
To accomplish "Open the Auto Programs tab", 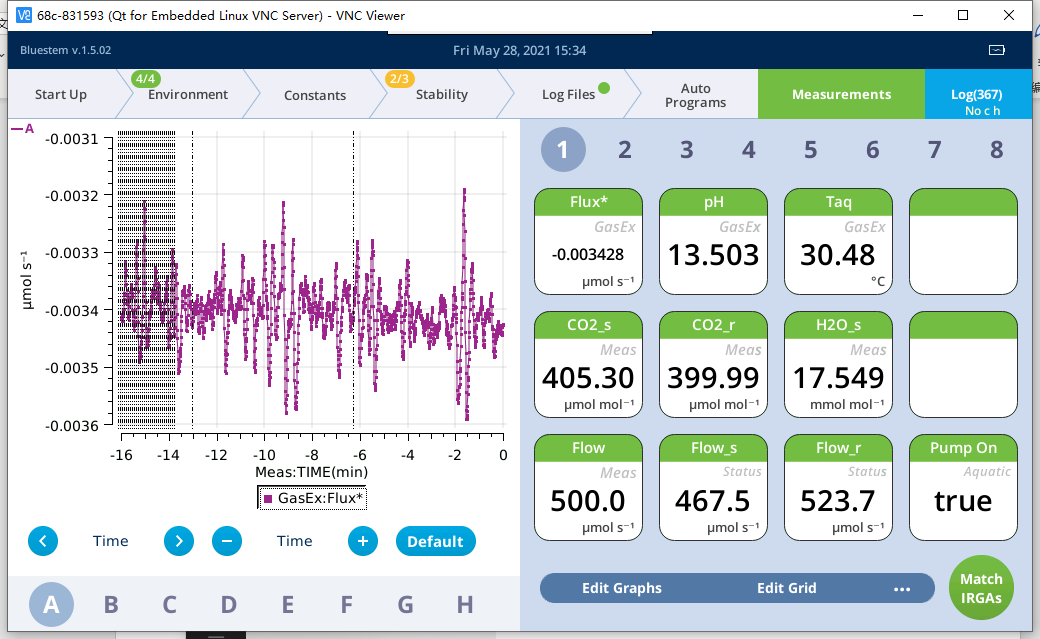I will 695,95.
